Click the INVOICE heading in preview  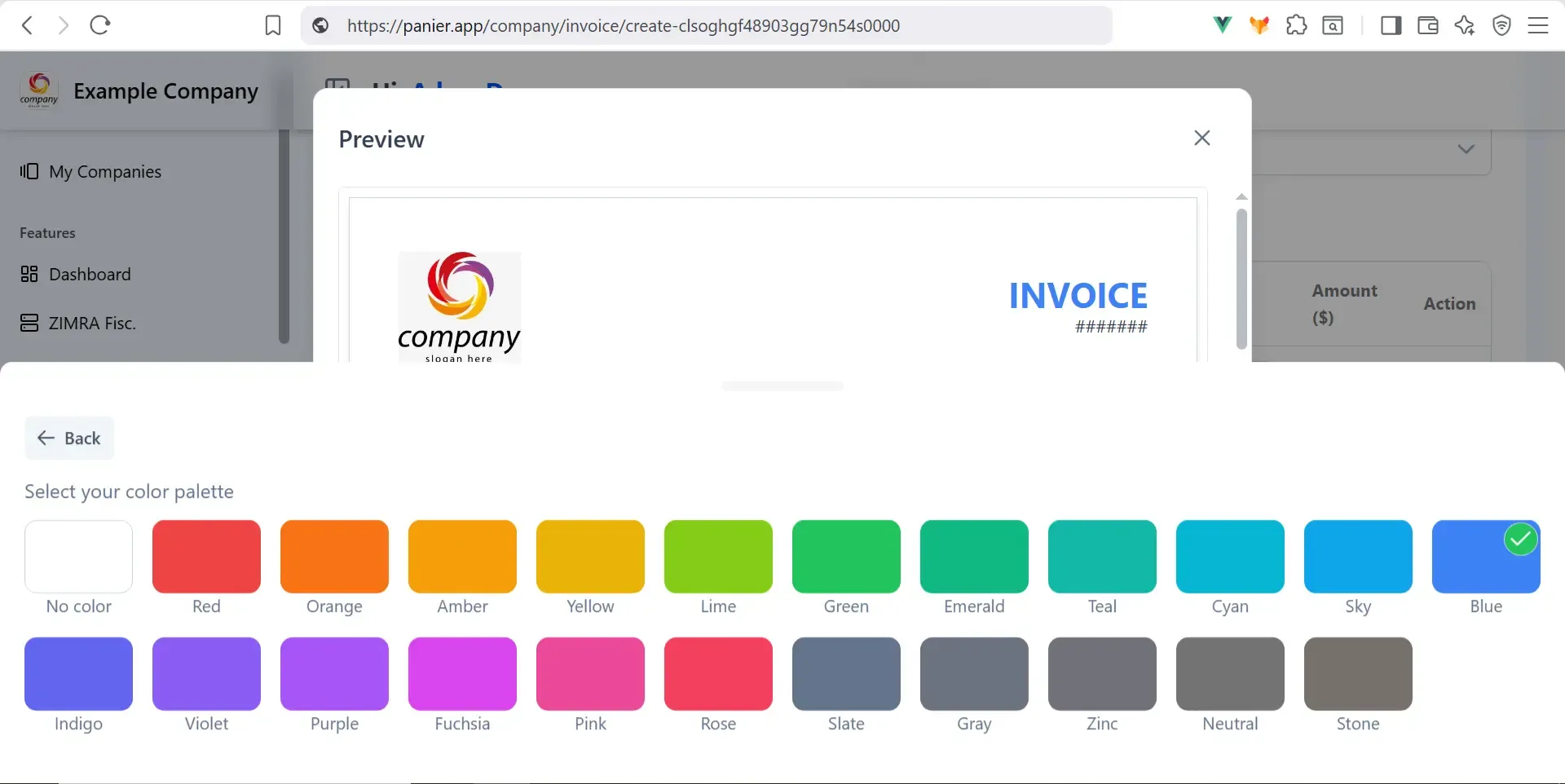(x=1078, y=296)
